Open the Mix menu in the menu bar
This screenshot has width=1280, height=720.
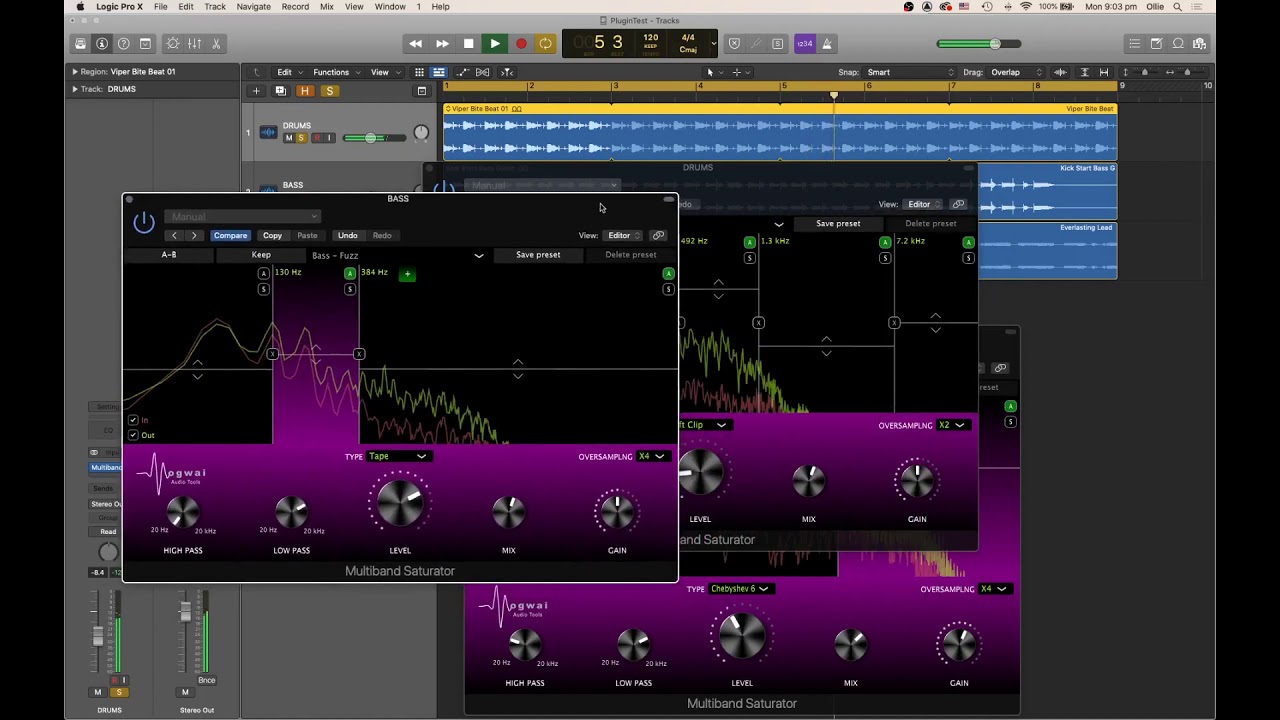(x=327, y=7)
